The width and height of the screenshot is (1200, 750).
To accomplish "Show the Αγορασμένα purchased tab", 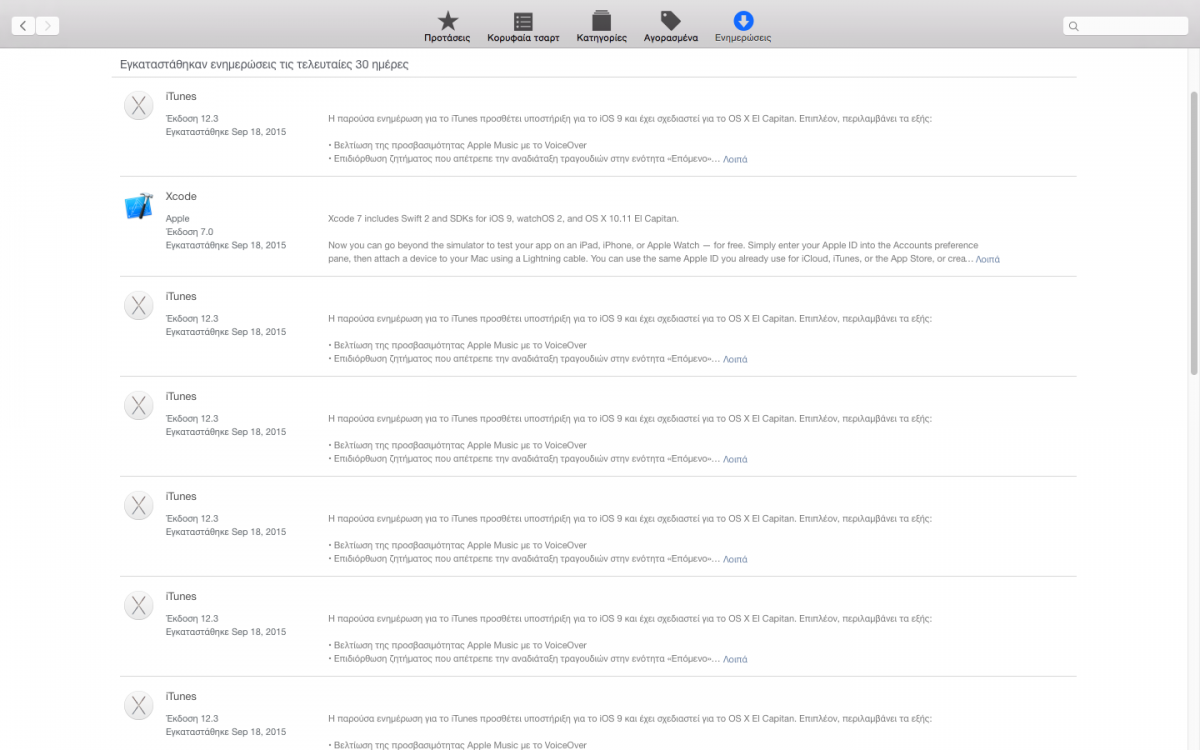I will 670,27.
